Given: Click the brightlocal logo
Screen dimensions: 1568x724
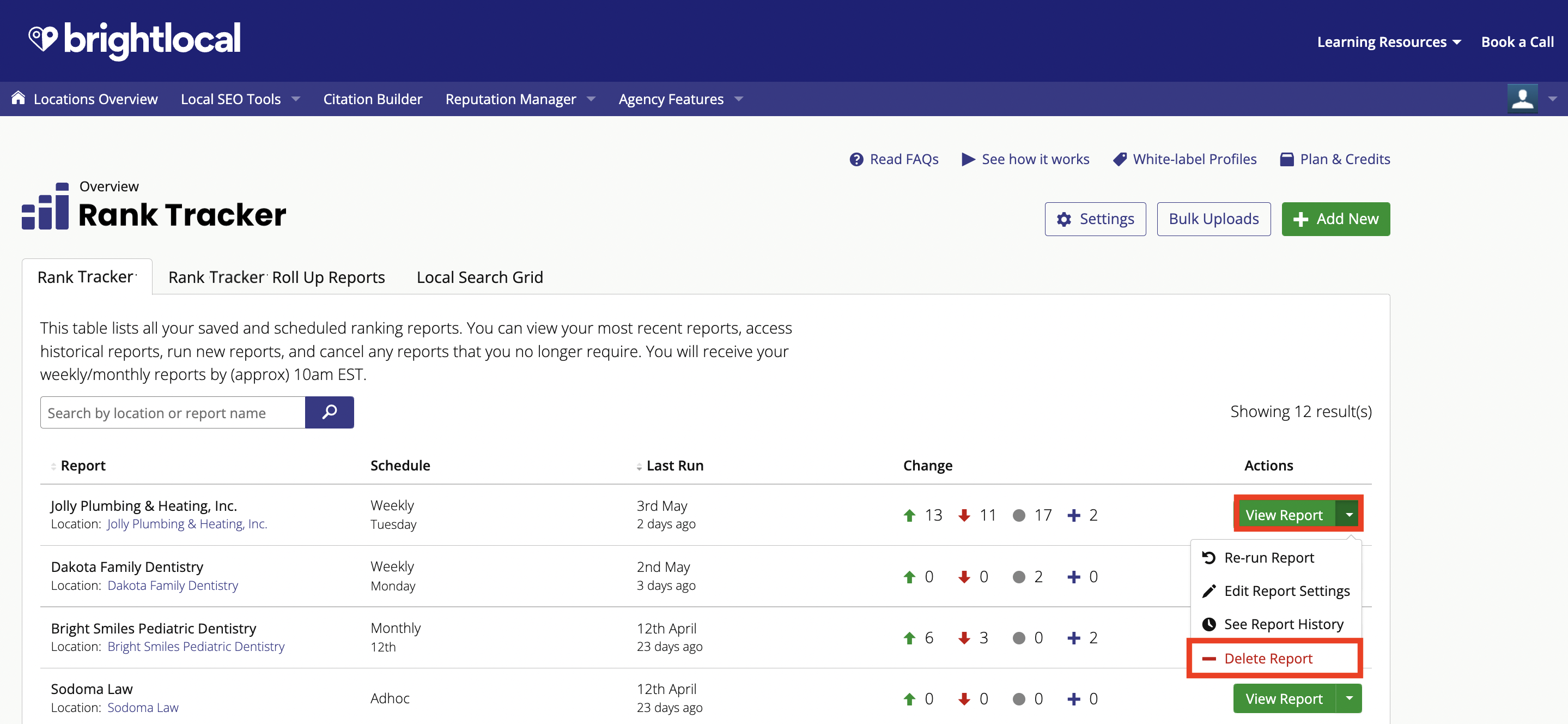Looking at the screenshot, I should (x=135, y=40).
